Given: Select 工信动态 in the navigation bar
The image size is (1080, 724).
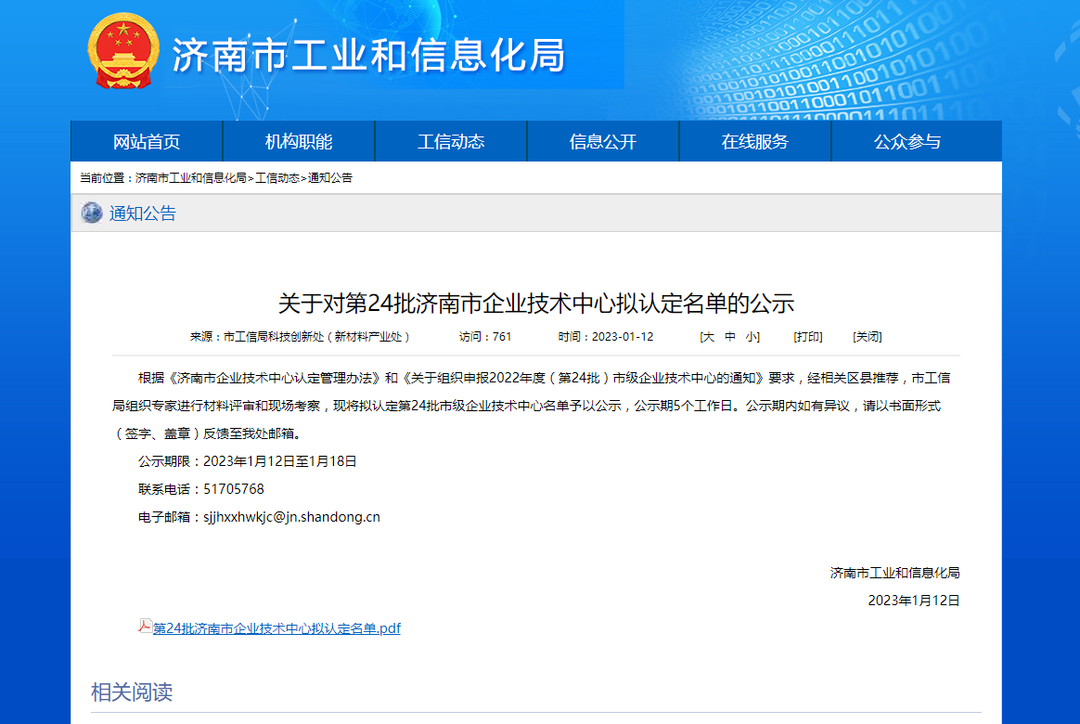Looking at the screenshot, I should point(451,142).
